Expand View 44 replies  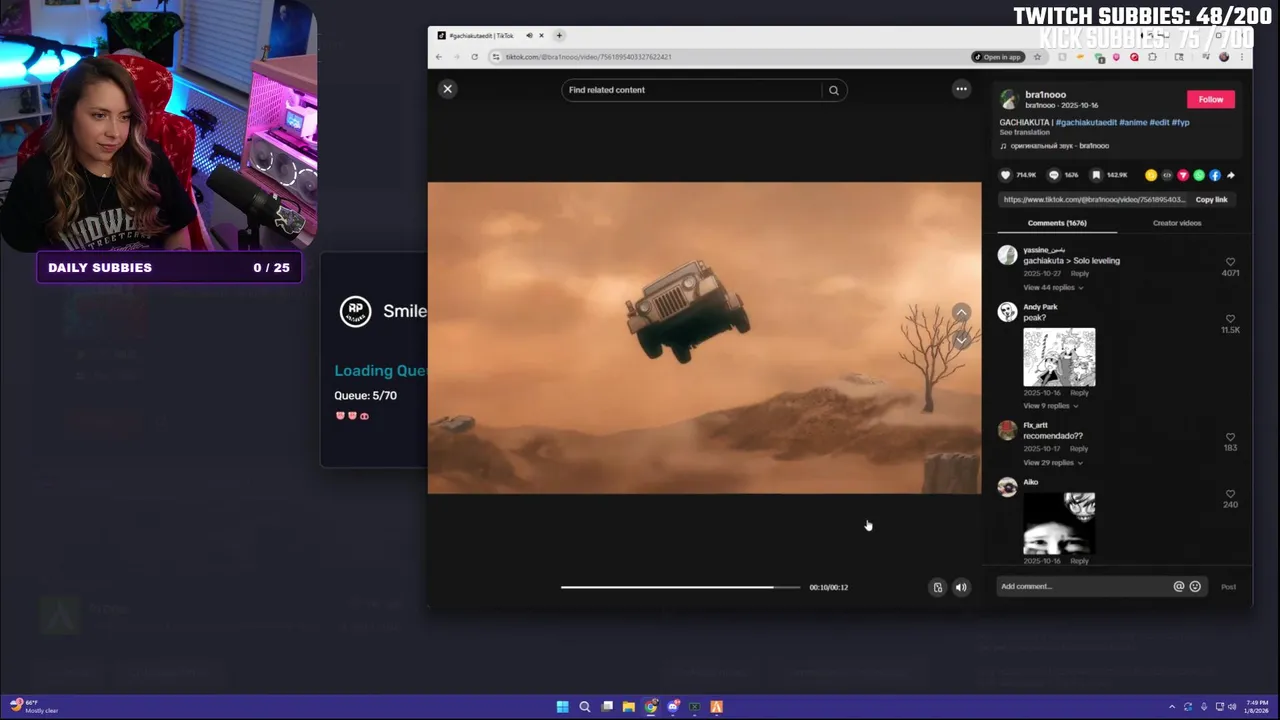[x=1053, y=288]
